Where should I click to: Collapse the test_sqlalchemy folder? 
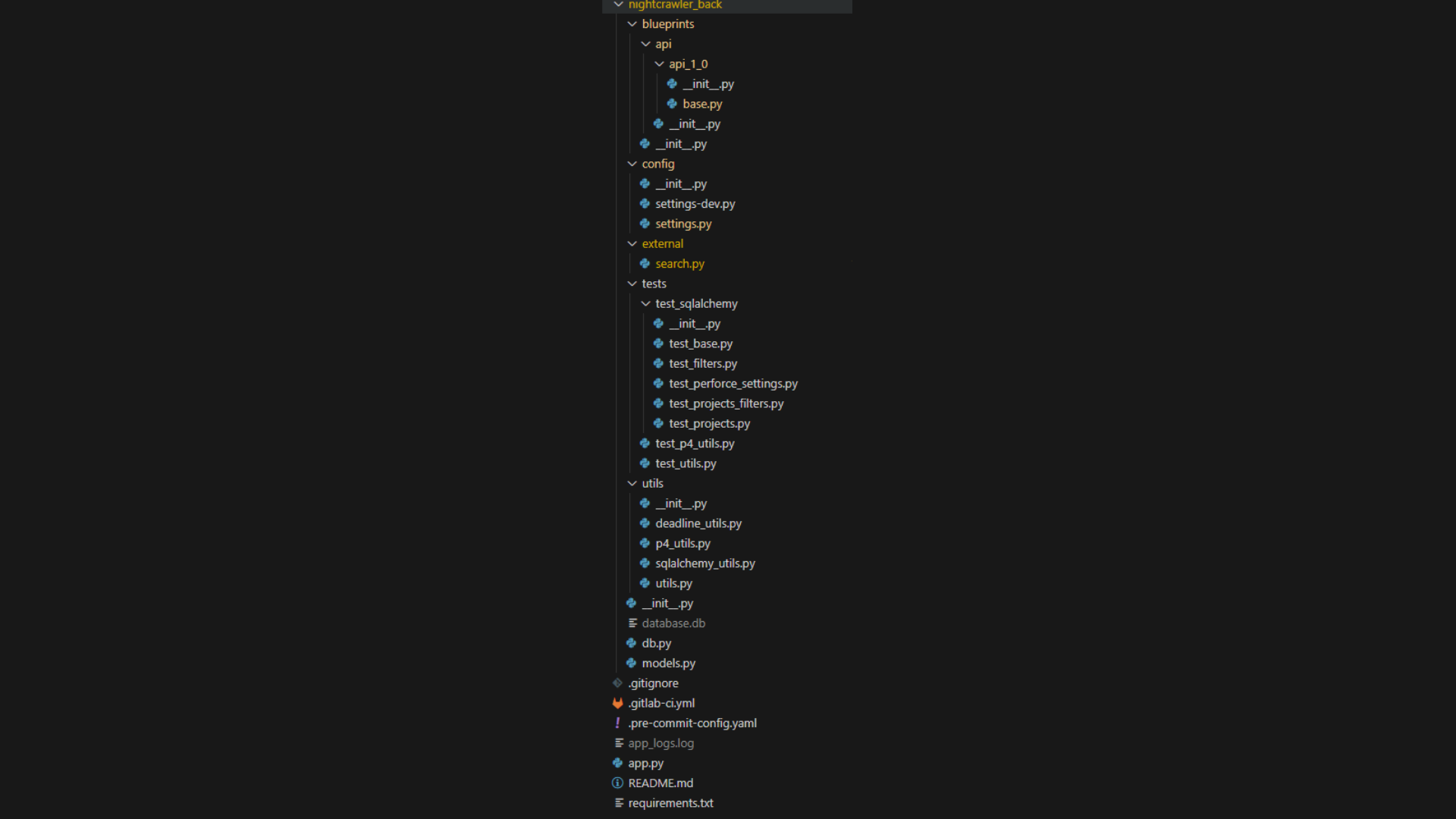point(645,303)
